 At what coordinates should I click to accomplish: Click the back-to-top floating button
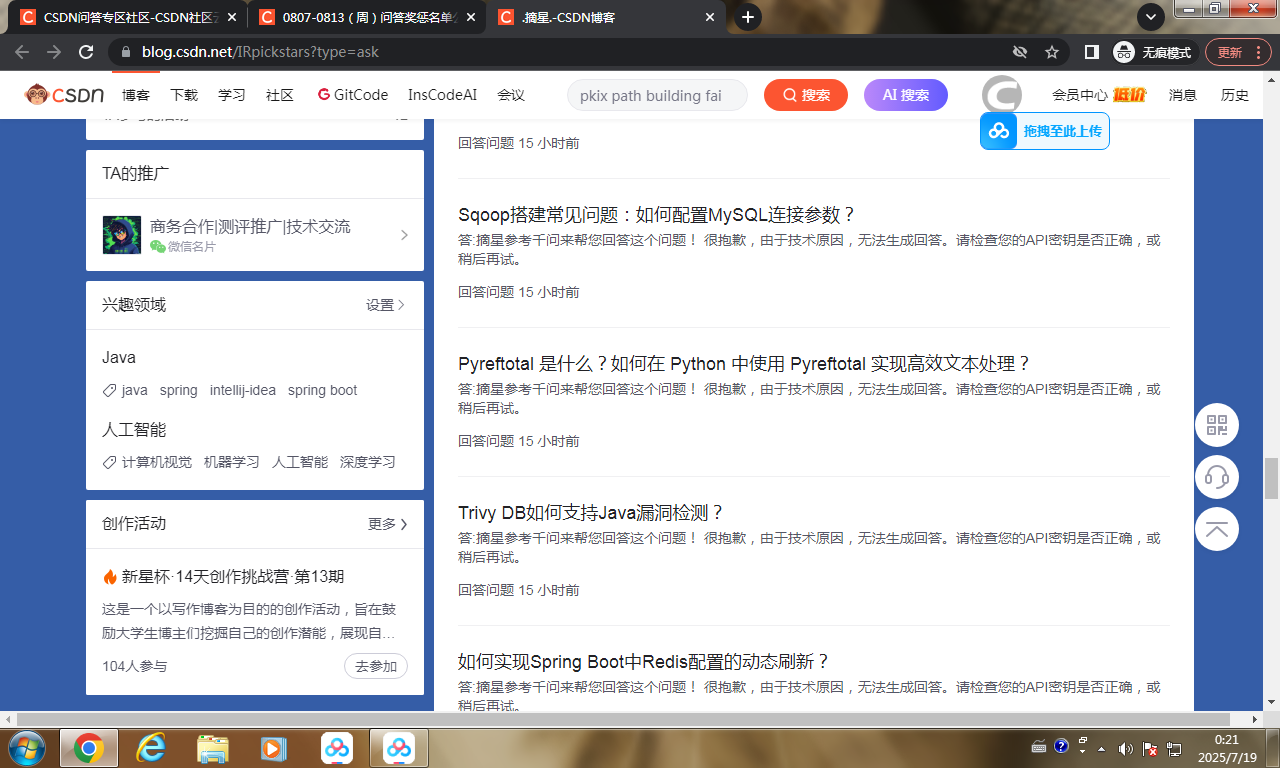pyautogui.click(x=1217, y=530)
